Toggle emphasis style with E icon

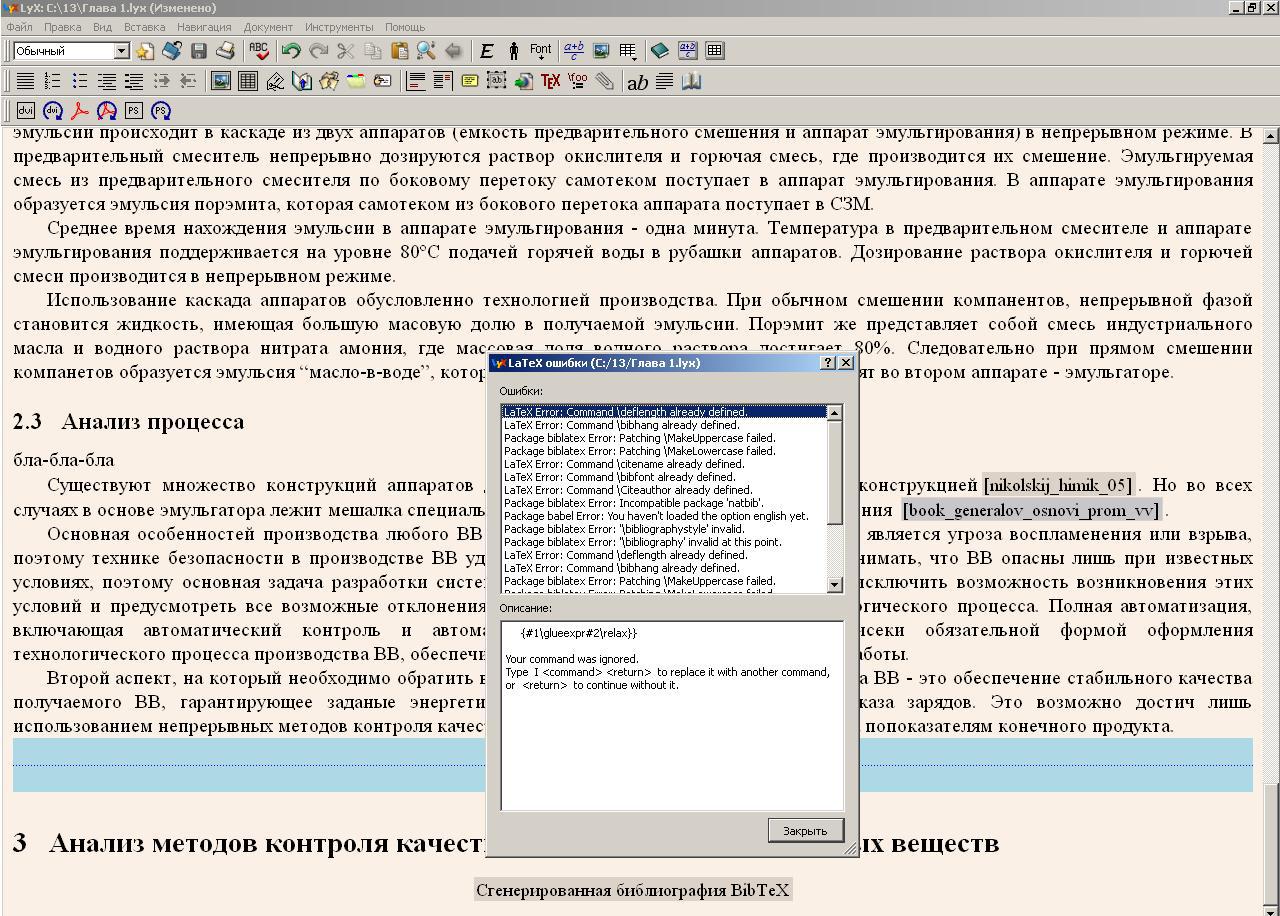(x=487, y=51)
